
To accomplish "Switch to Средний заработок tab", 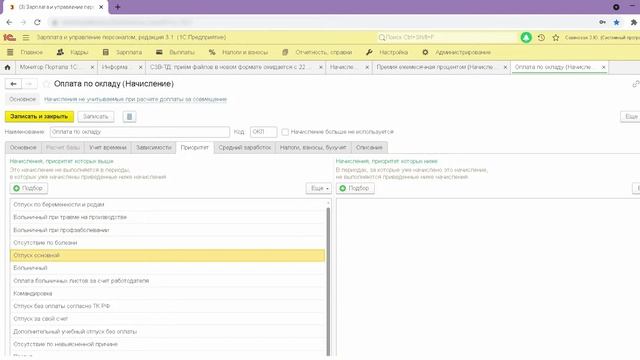I will point(244,147).
